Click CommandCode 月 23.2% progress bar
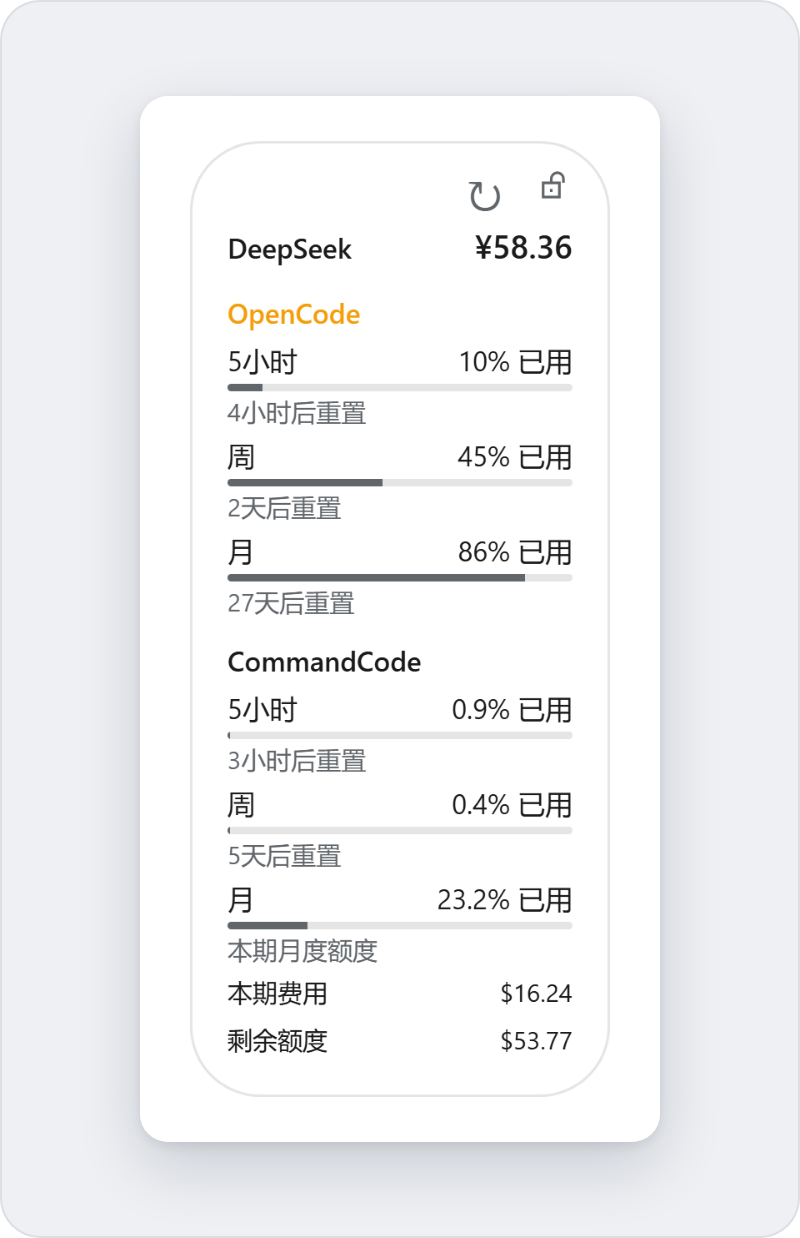The height and width of the screenshot is (1238, 800). click(400, 925)
